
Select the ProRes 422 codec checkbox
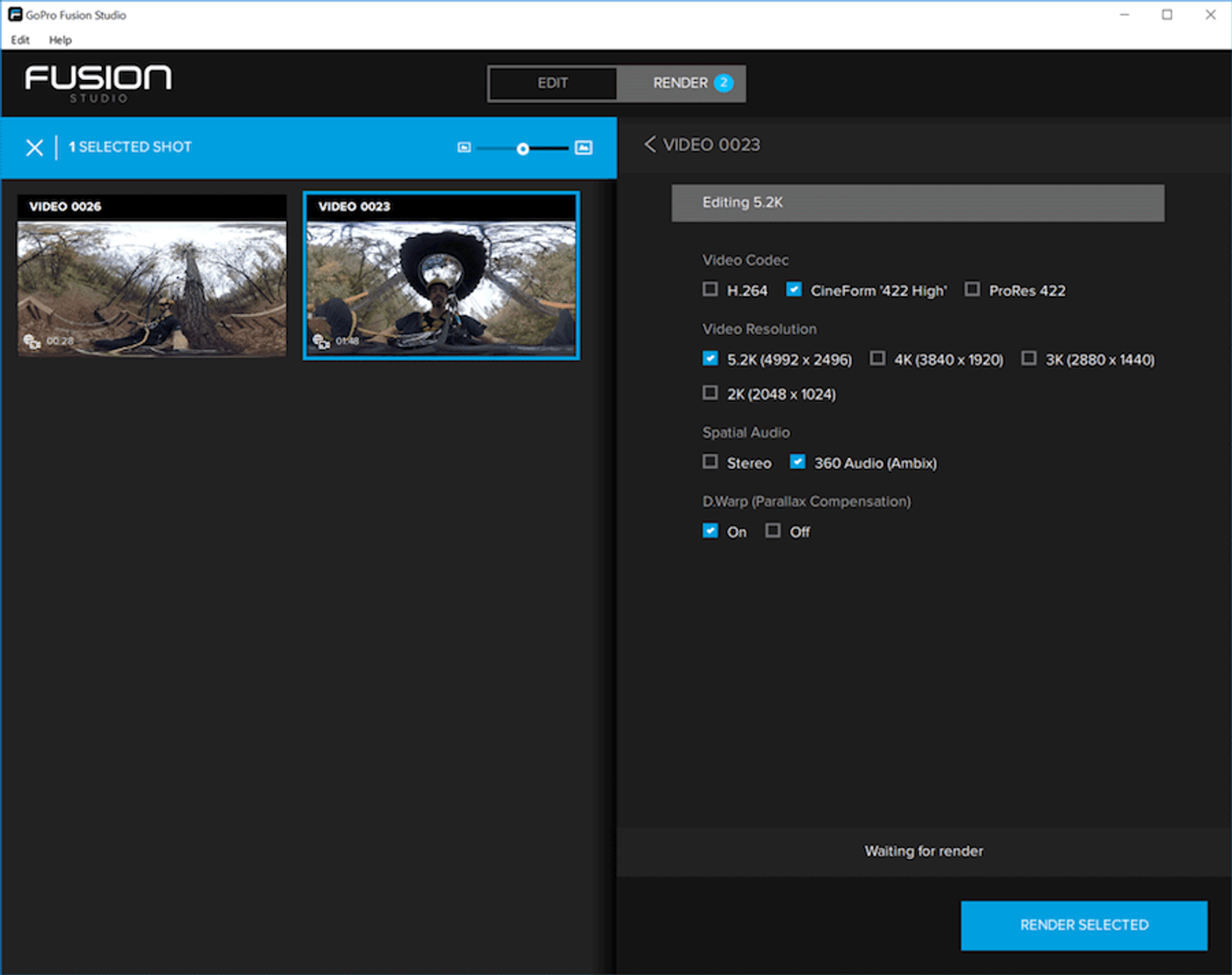click(972, 289)
